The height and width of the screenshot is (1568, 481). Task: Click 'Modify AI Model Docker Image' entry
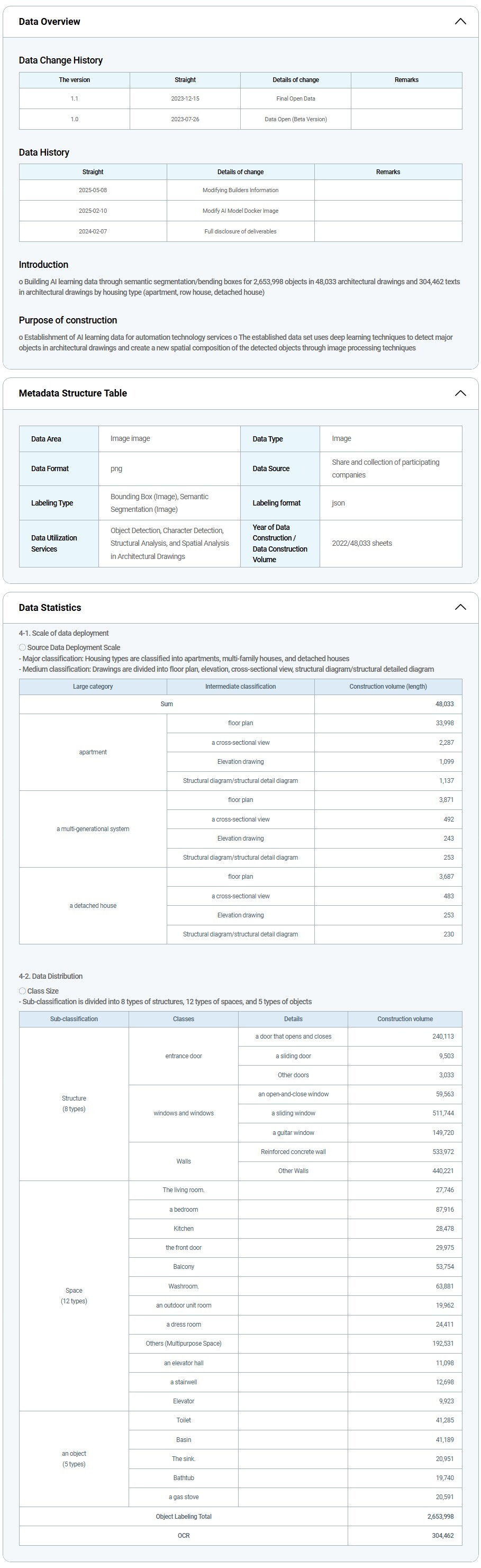(x=240, y=211)
